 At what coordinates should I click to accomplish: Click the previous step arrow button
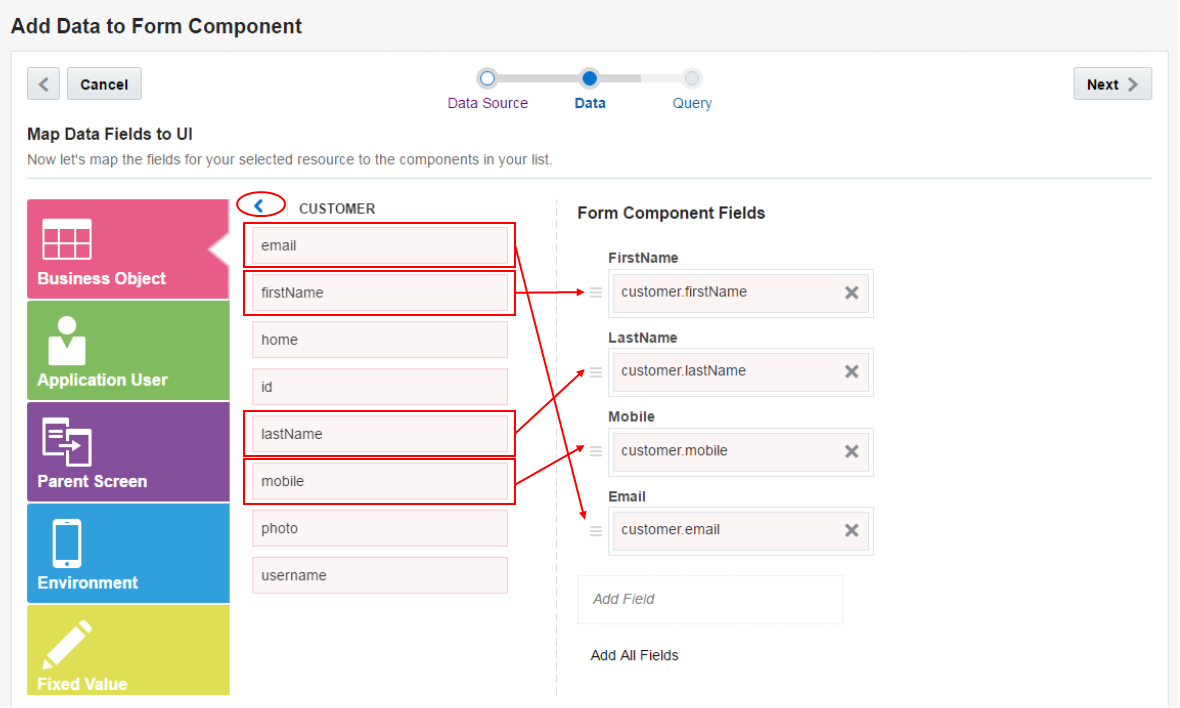[43, 84]
